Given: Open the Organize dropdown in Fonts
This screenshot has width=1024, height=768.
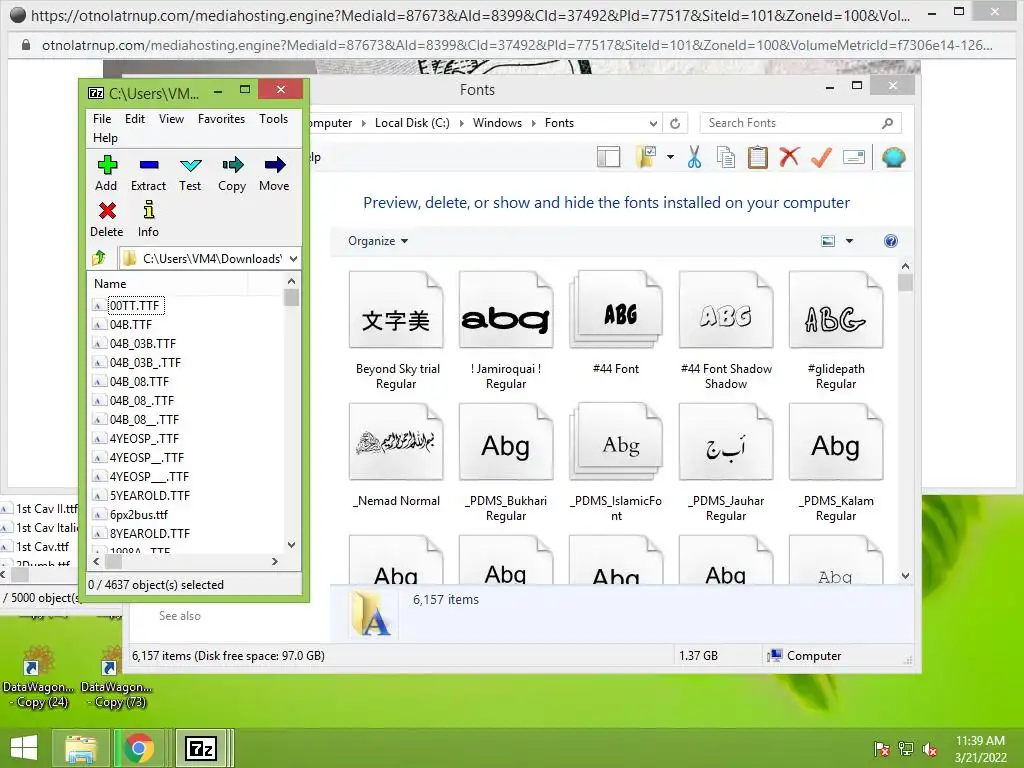Looking at the screenshot, I should pyautogui.click(x=377, y=241).
